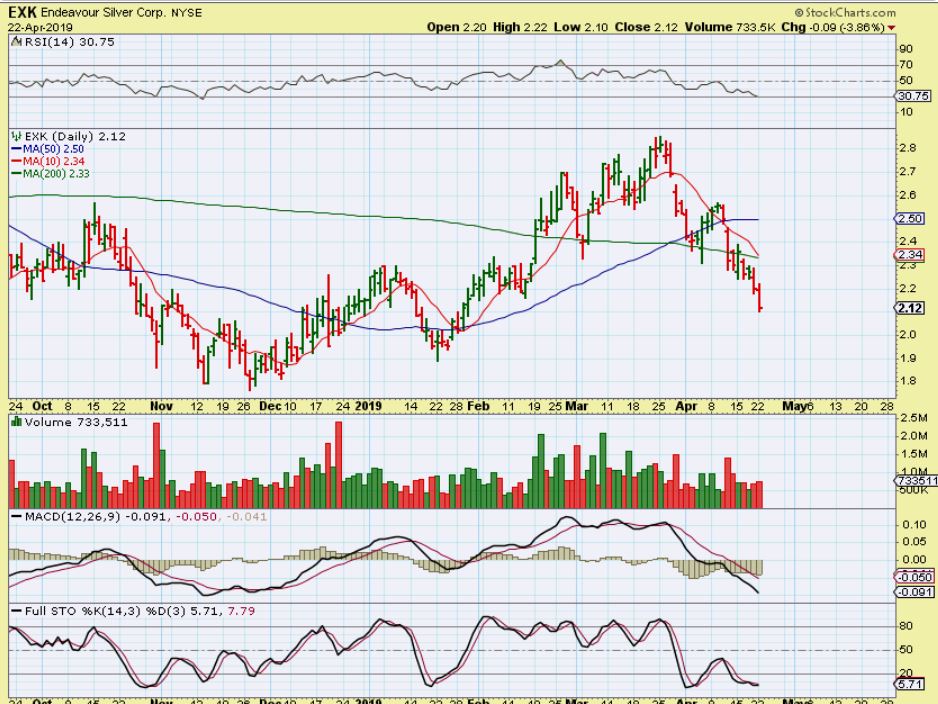Image resolution: width=938 pixels, height=704 pixels.
Task: Click the -0.091 MACD axis tag
Action: point(914,592)
